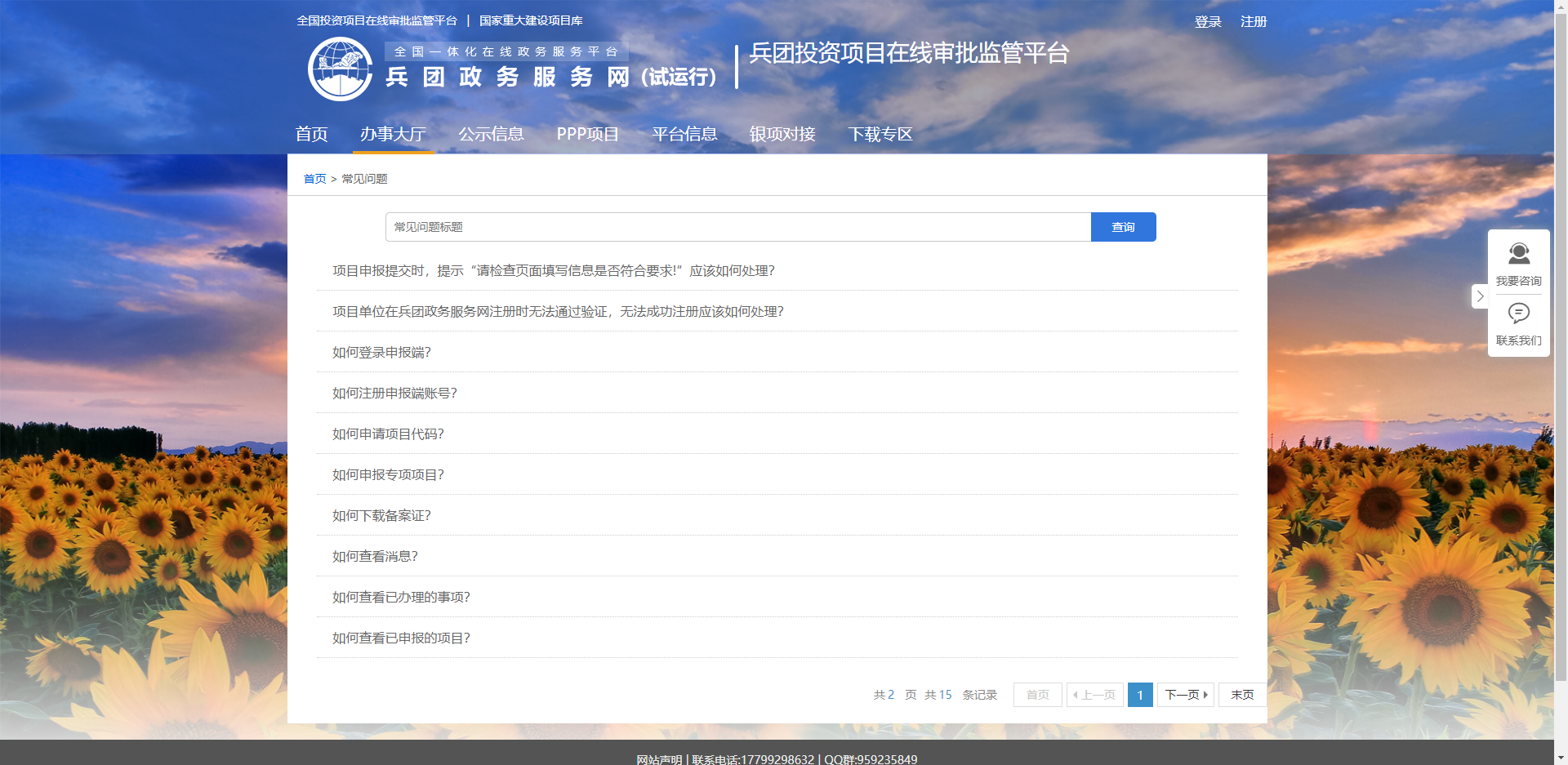1568x765 pixels.
Task: Open the 国家重大建设项目库 top link
Action: tap(531, 20)
